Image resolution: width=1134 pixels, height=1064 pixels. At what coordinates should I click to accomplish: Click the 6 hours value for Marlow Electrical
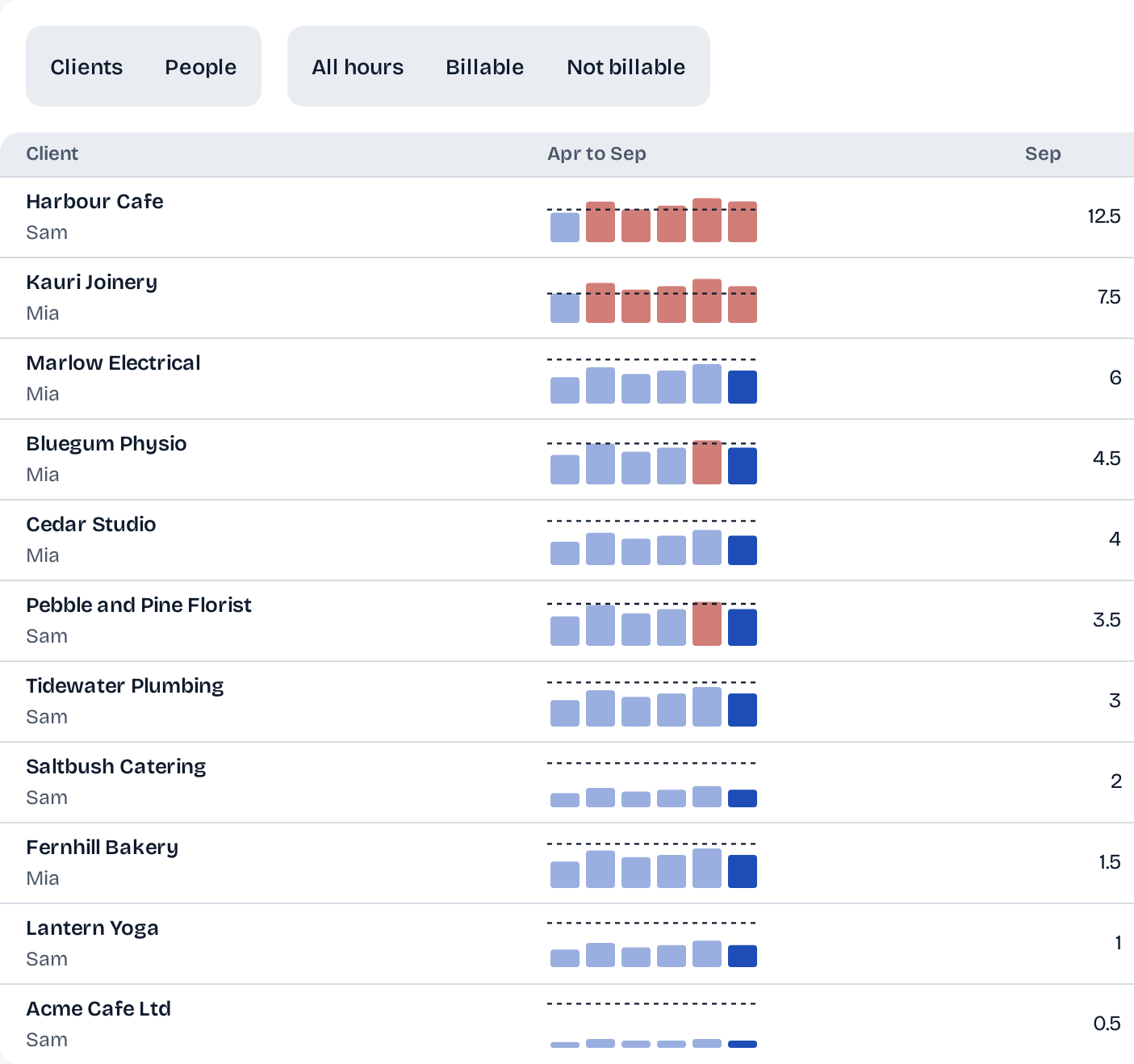1115,378
